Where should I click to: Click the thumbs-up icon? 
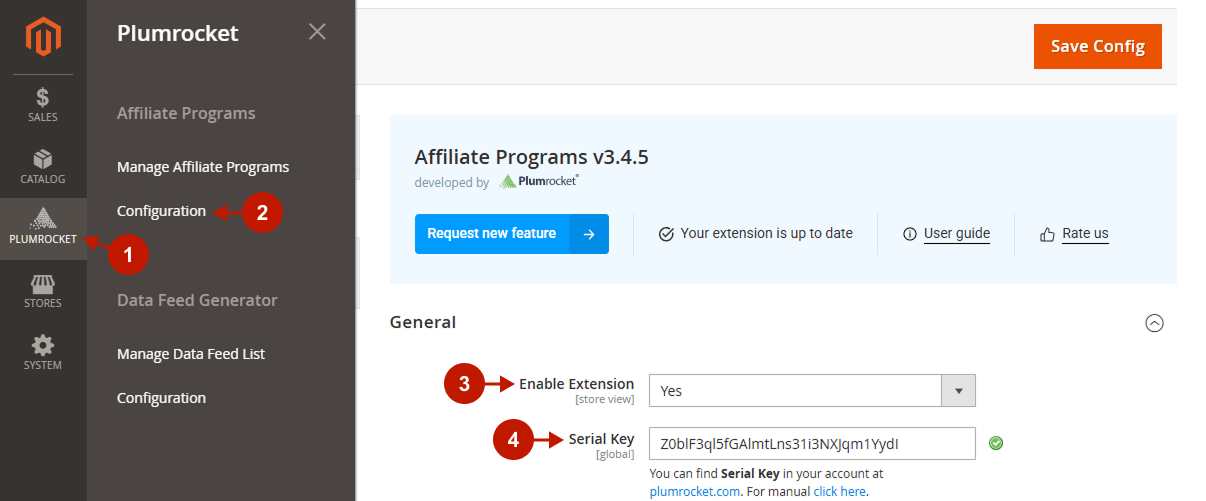coord(1047,234)
